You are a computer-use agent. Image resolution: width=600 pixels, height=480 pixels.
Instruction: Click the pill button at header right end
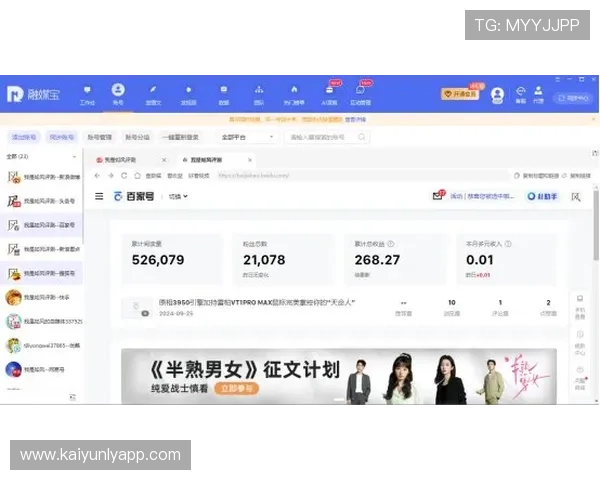[573, 98]
